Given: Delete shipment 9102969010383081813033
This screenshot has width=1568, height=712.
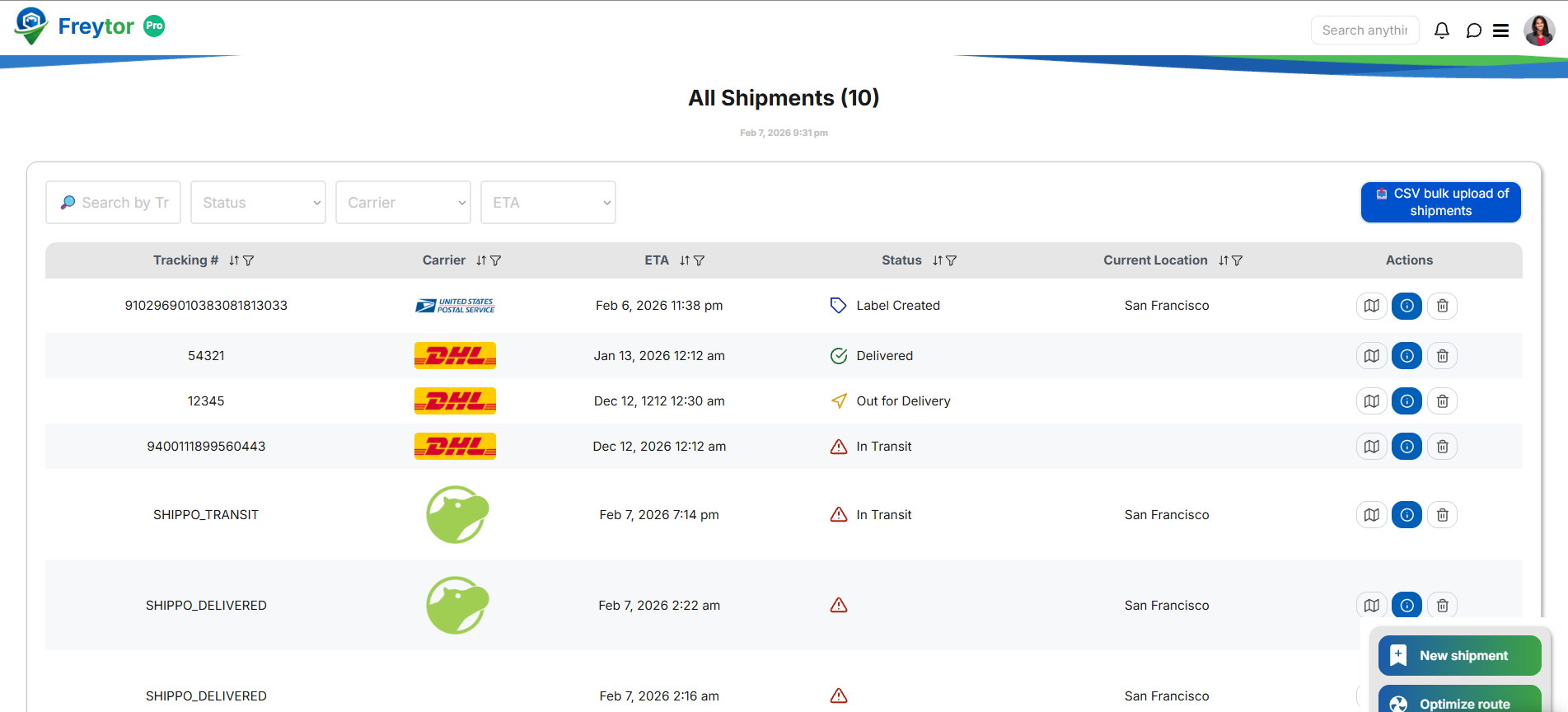Looking at the screenshot, I should pyautogui.click(x=1443, y=306).
